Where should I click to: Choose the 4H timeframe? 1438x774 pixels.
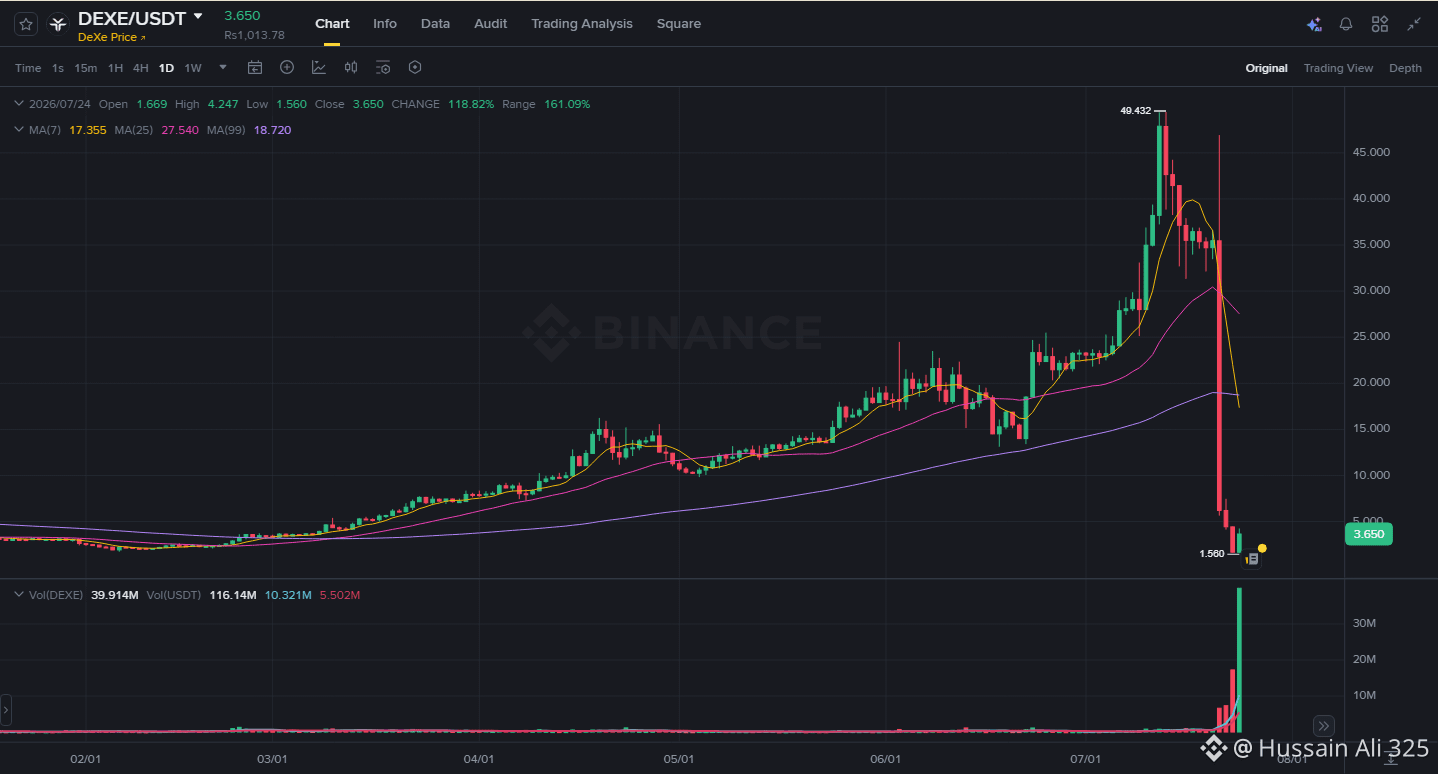click(x=141, y=68)
